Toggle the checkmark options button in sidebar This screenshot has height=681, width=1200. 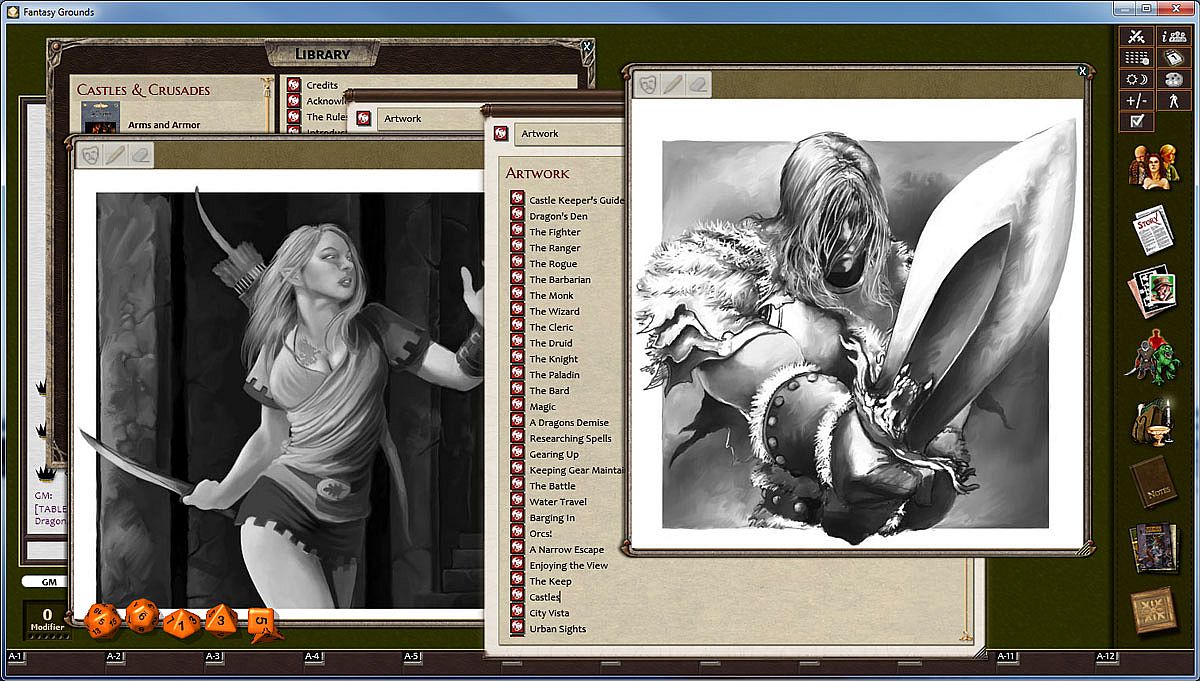coord(1136,121)
